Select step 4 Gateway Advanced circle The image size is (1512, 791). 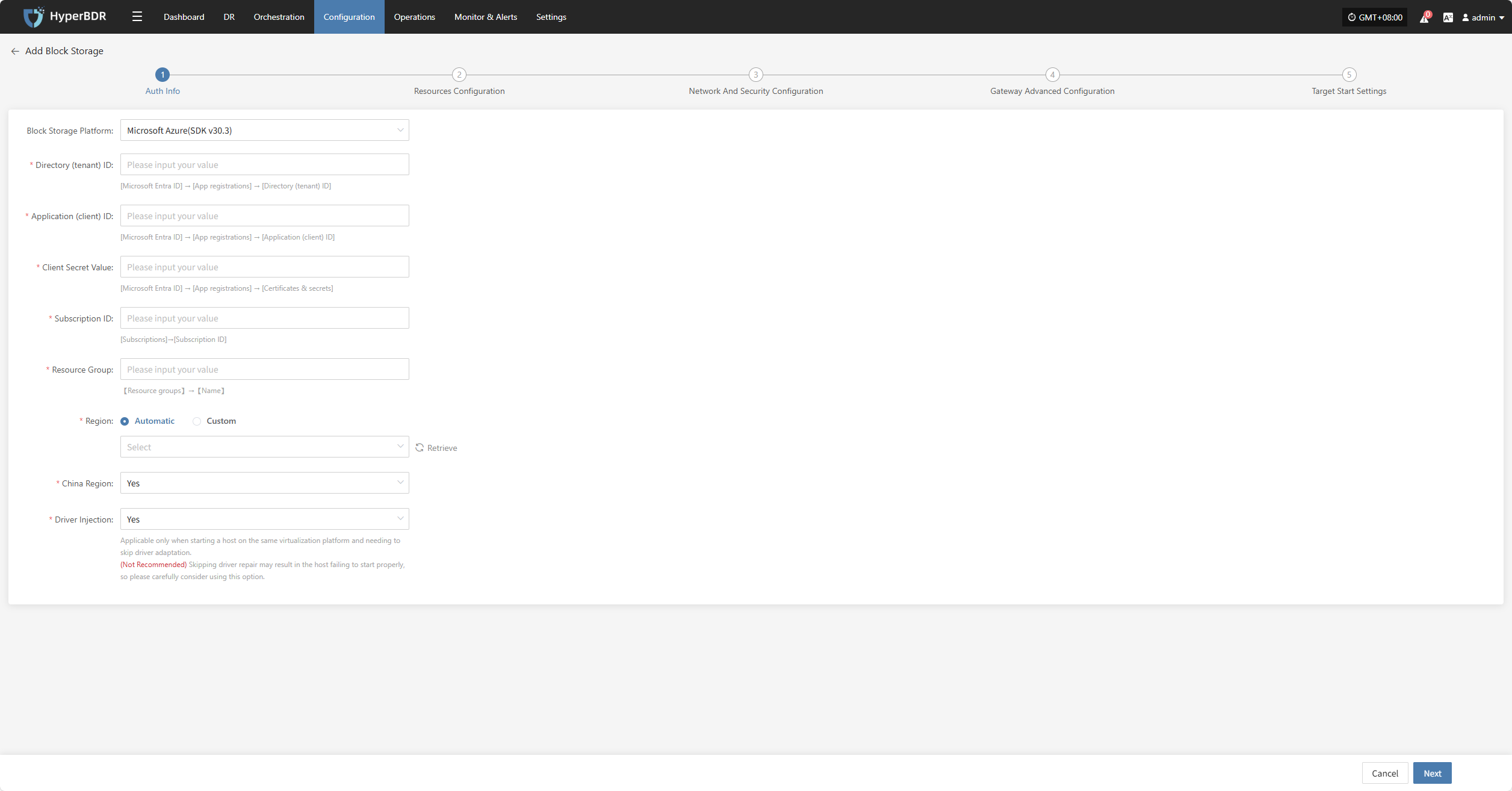tap(1052, 75)
